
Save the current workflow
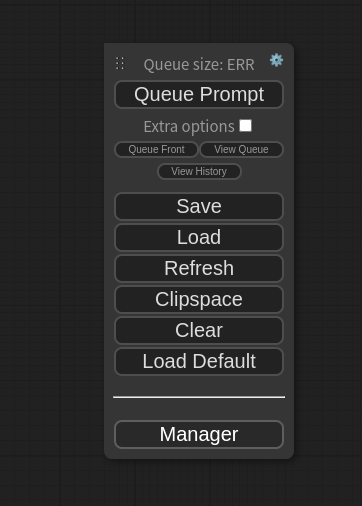199,206
